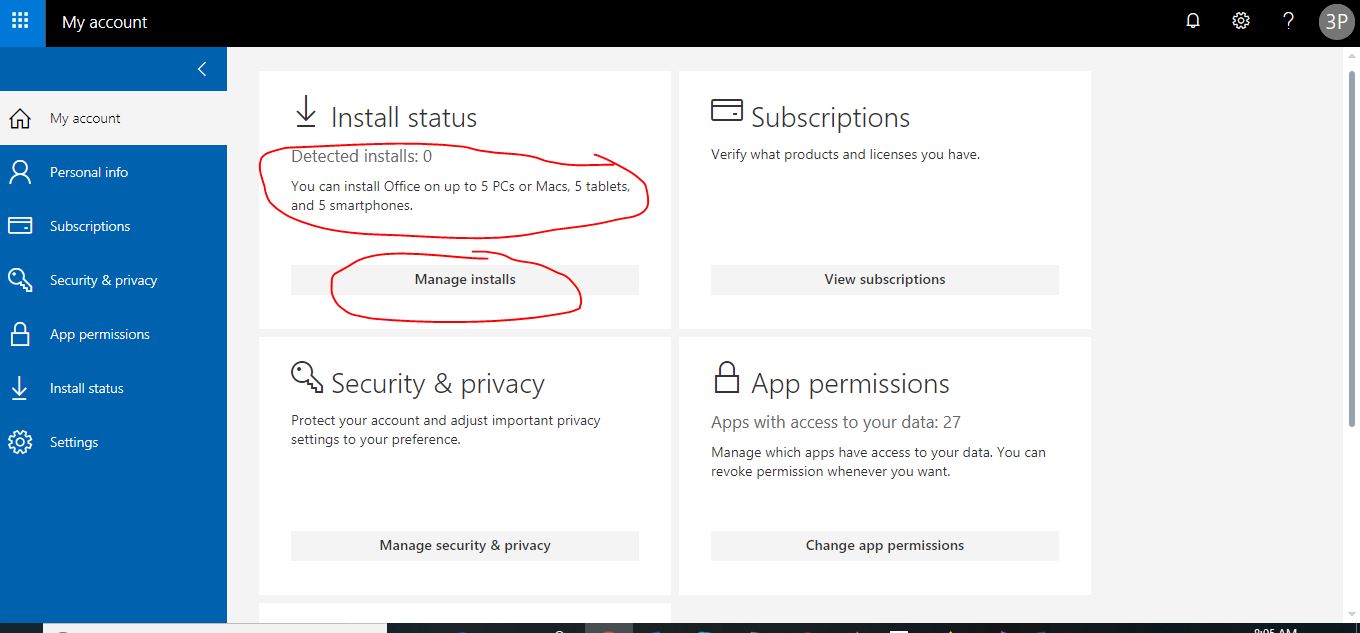Click the person icon for Personal info

click(x=20, y=172)
